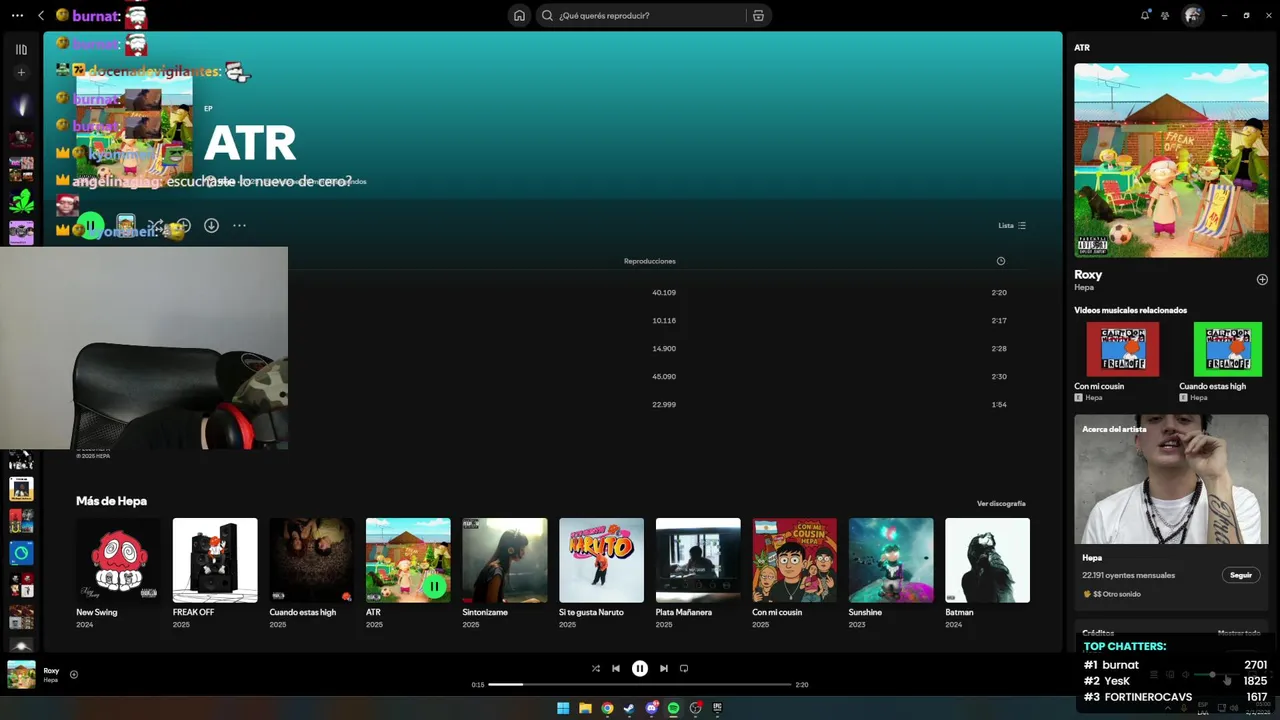Viewport: 1280px width, 720px height.
Task: Open notifications via the bell icon
Action: (x=1145, y=15)
